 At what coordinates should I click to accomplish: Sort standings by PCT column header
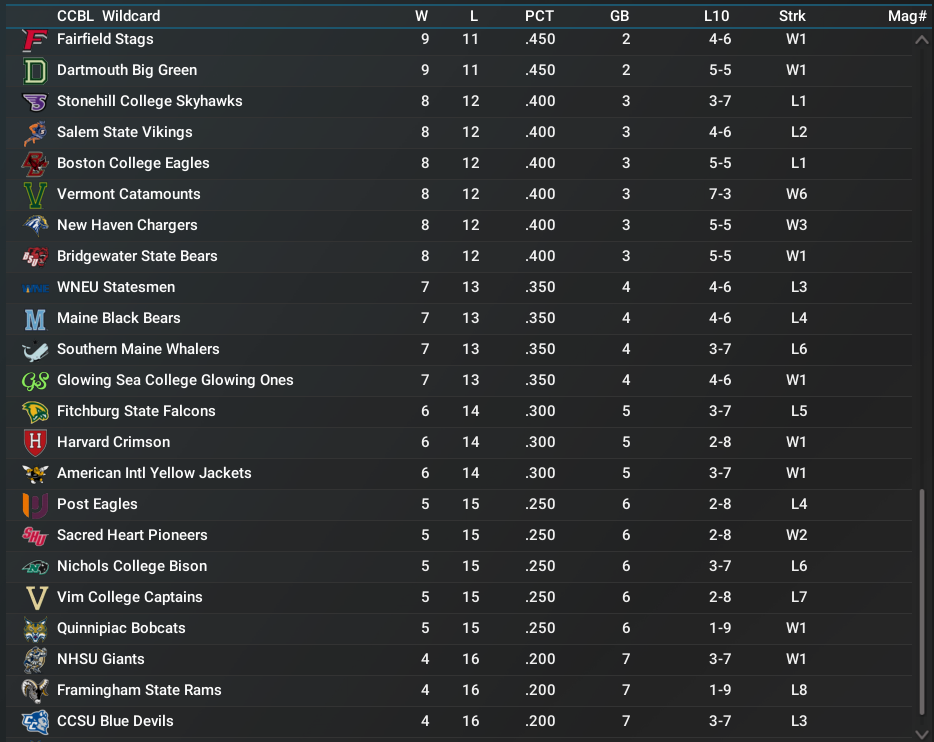pos(539,16)
